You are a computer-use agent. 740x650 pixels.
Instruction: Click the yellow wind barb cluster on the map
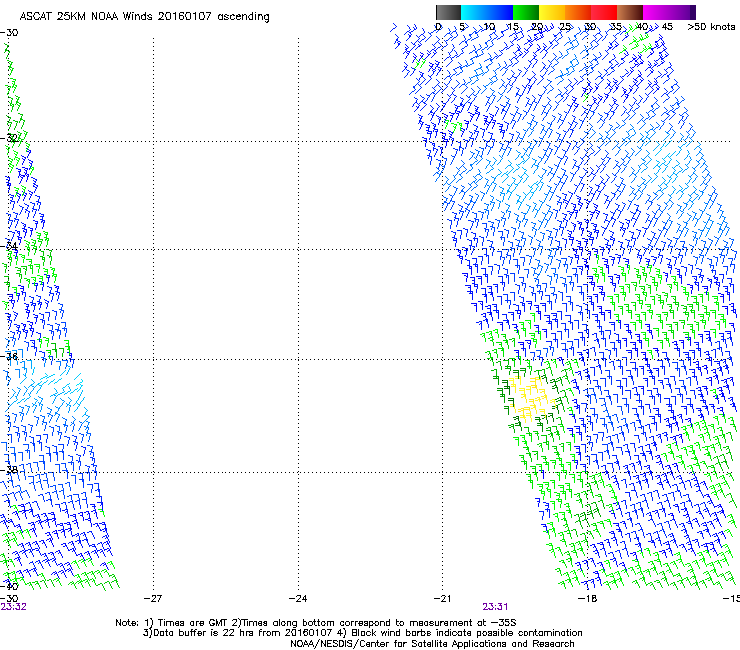[530, 397]
